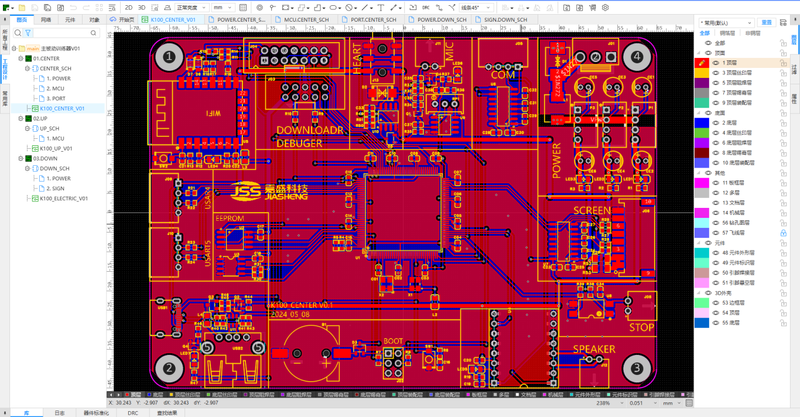This screenshot has width=800, height=417.
Task: Switch to the K100_CENTER_V01 tab
Action: coord(173,19)
